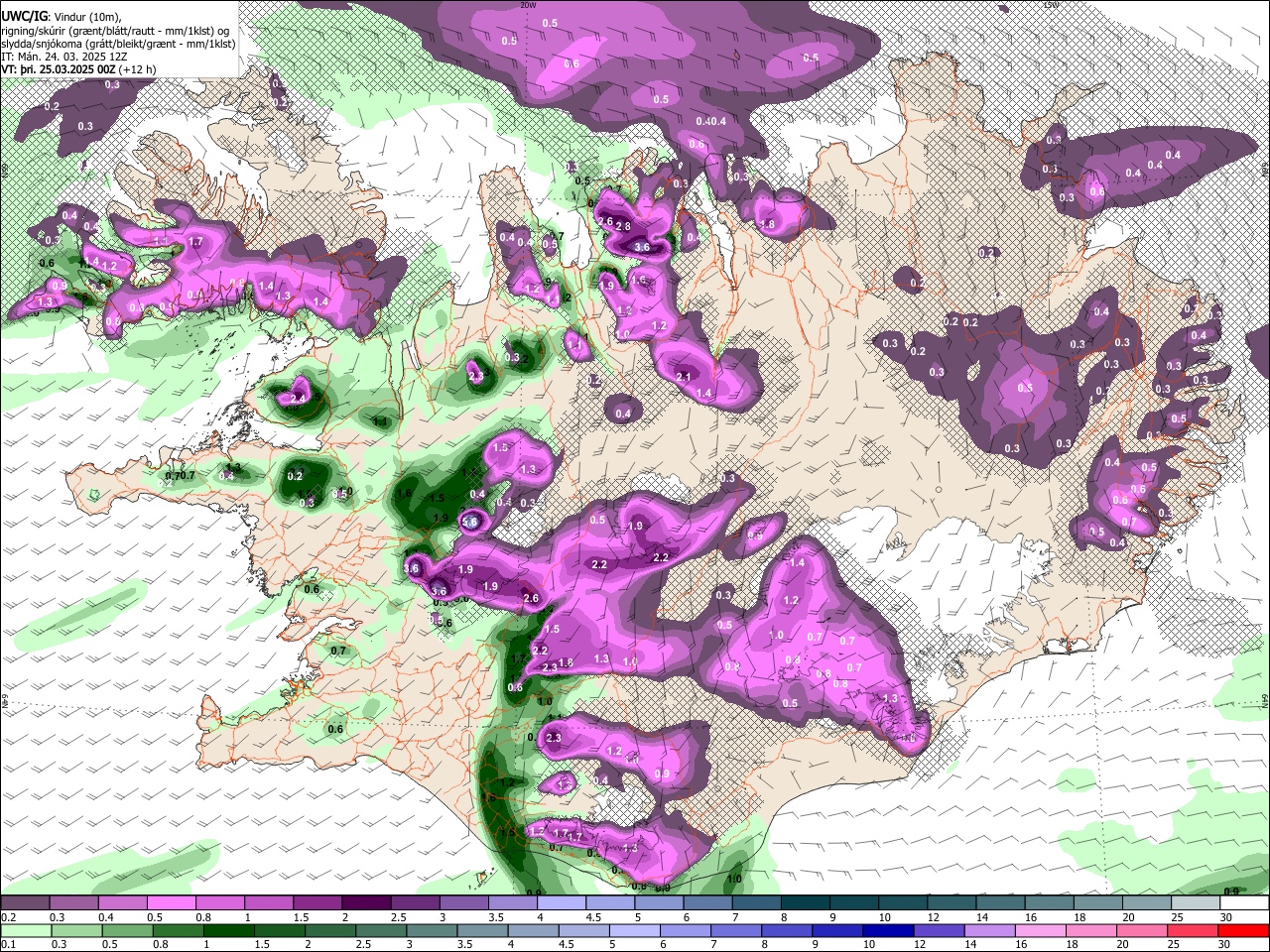Click the '4.5' label in the upper legend row
This screenshot has height=952, width=1270.
click(593, 917)
